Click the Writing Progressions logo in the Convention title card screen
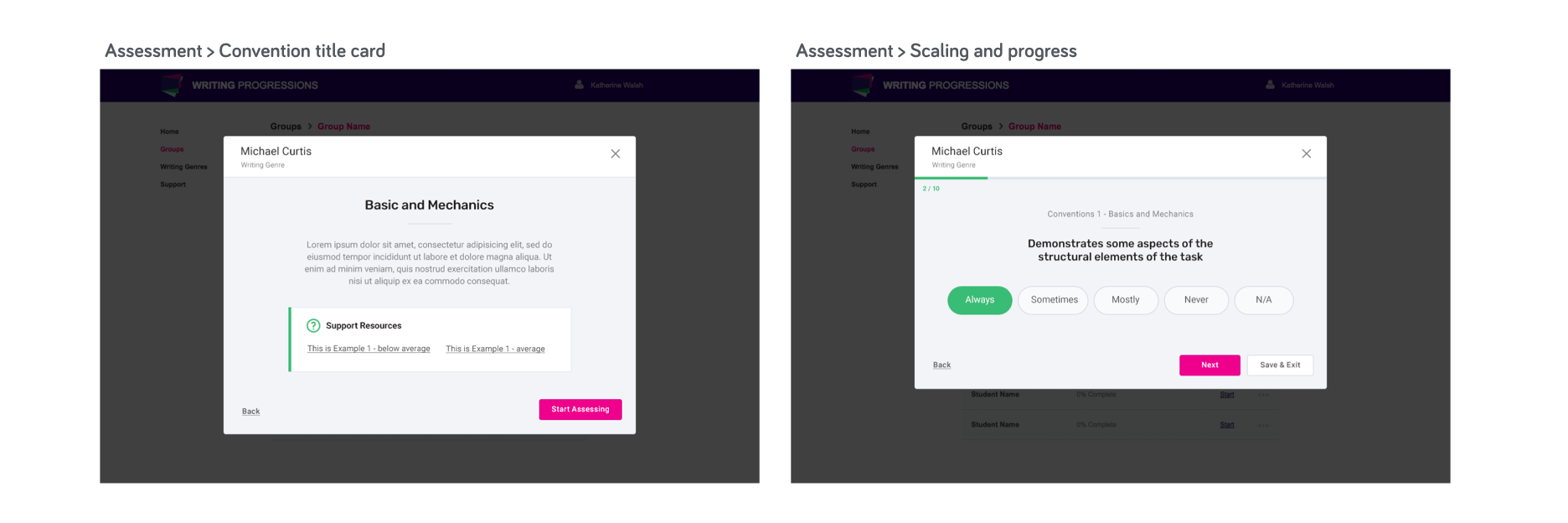The width and height of the screenshot is (1568, 523). click(172, 85)
